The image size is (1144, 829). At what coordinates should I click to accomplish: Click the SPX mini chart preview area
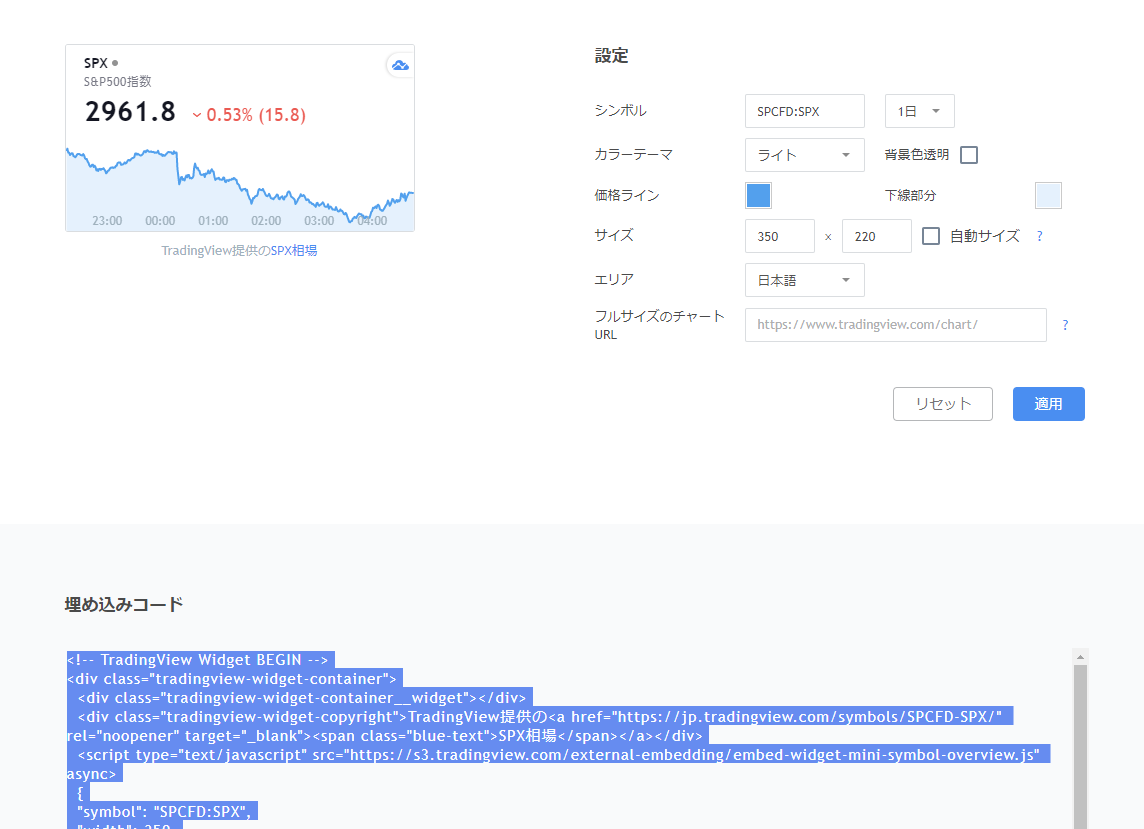click(240, 185)
